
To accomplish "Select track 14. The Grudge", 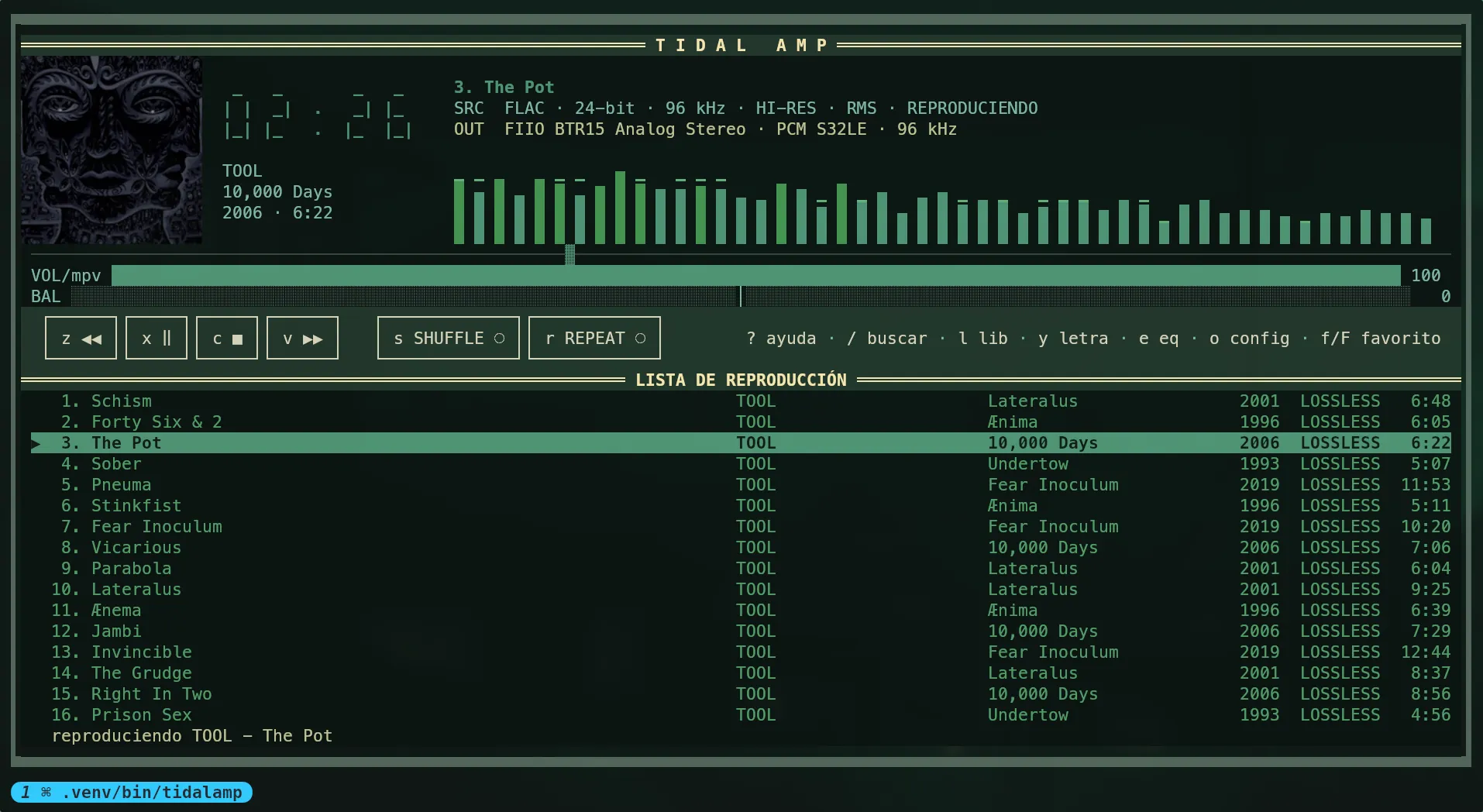I will click(x=741, y=673).
